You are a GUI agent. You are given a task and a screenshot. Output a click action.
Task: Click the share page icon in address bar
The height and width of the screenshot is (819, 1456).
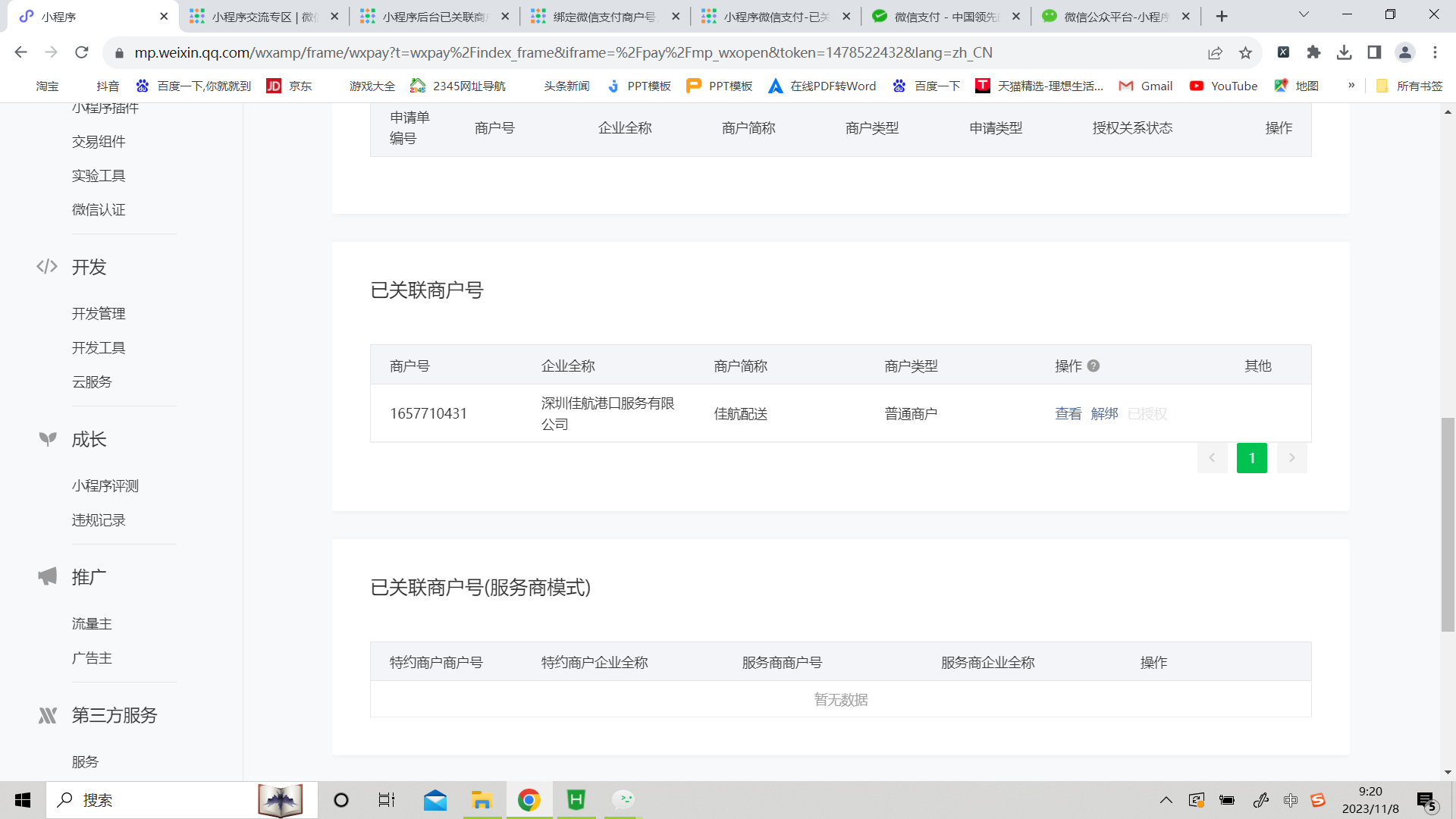[x=1215, y=52]
